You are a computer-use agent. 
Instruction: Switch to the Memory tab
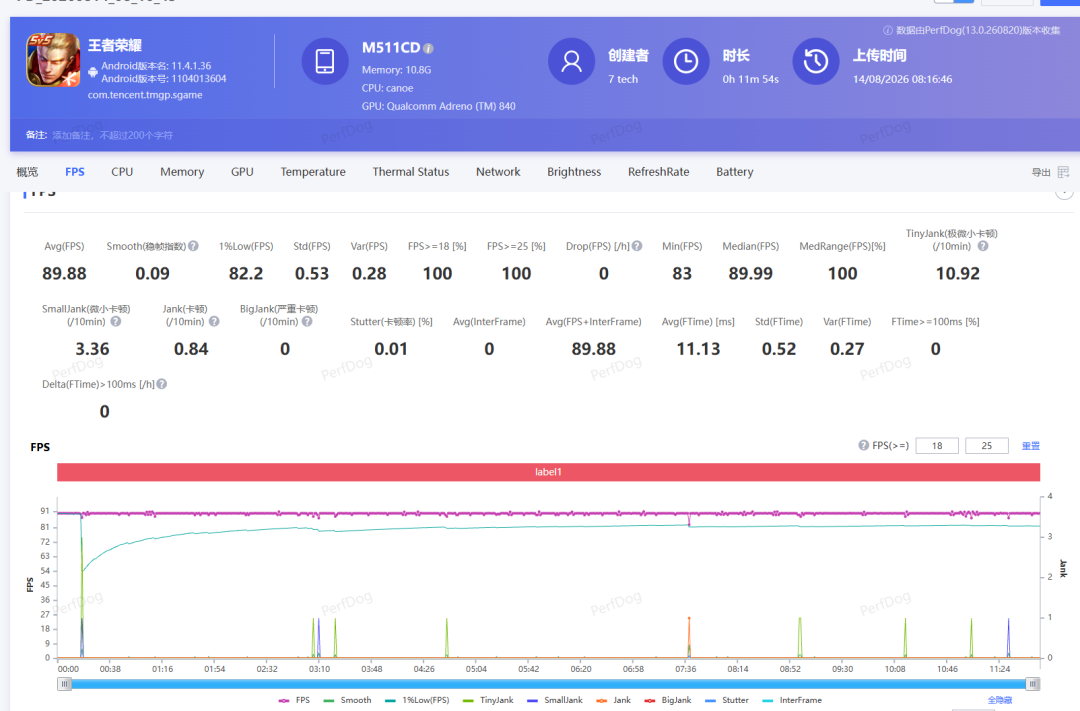pyautogui.click(x=182, y=172)
